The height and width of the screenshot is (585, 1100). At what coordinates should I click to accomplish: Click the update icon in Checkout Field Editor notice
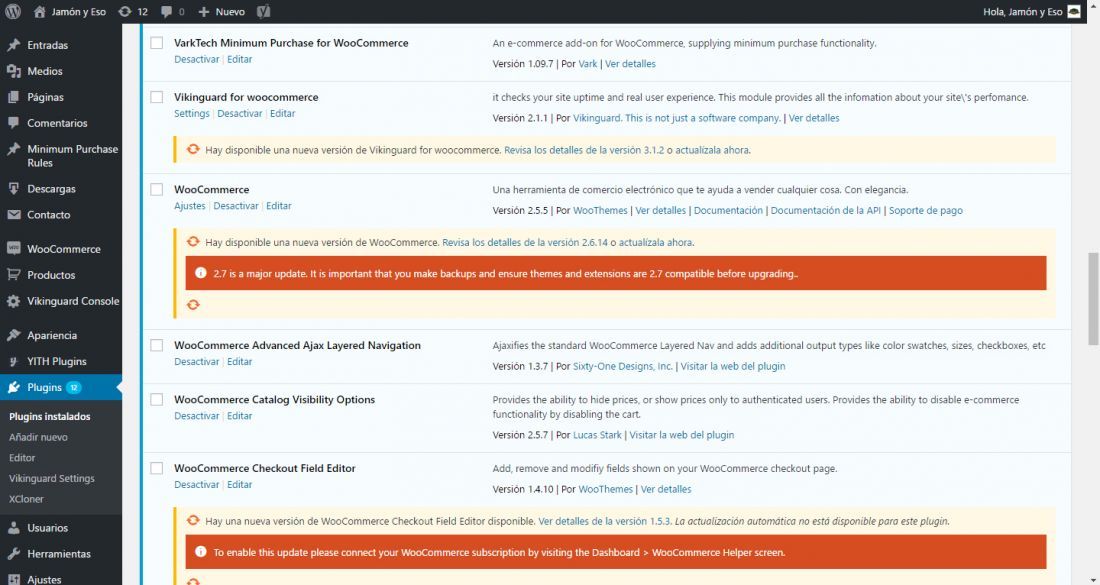coord(193,520)
